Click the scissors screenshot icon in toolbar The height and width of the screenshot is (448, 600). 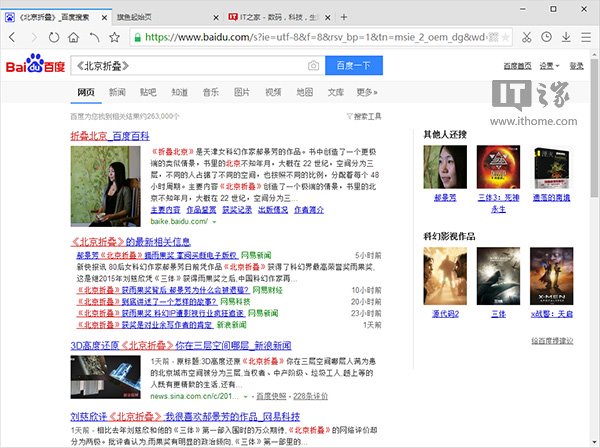pyautogui.click(x=527, y=37)
